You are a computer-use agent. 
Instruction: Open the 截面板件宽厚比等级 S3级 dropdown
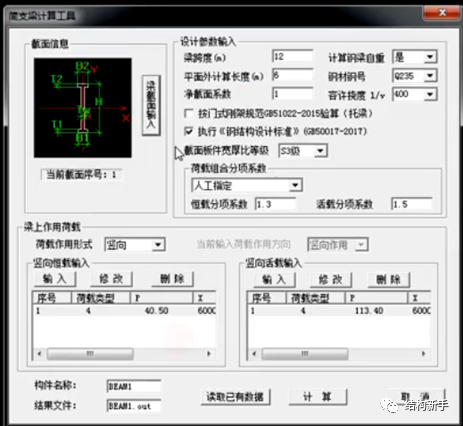click(320, 151)
